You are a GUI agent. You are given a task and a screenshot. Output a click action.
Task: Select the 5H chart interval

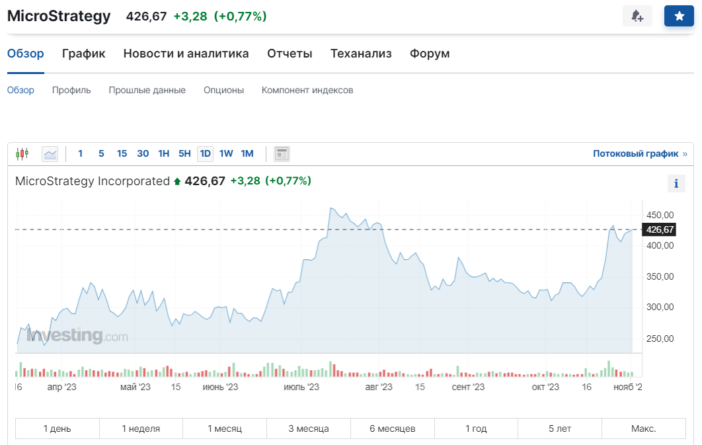point(184,154)
